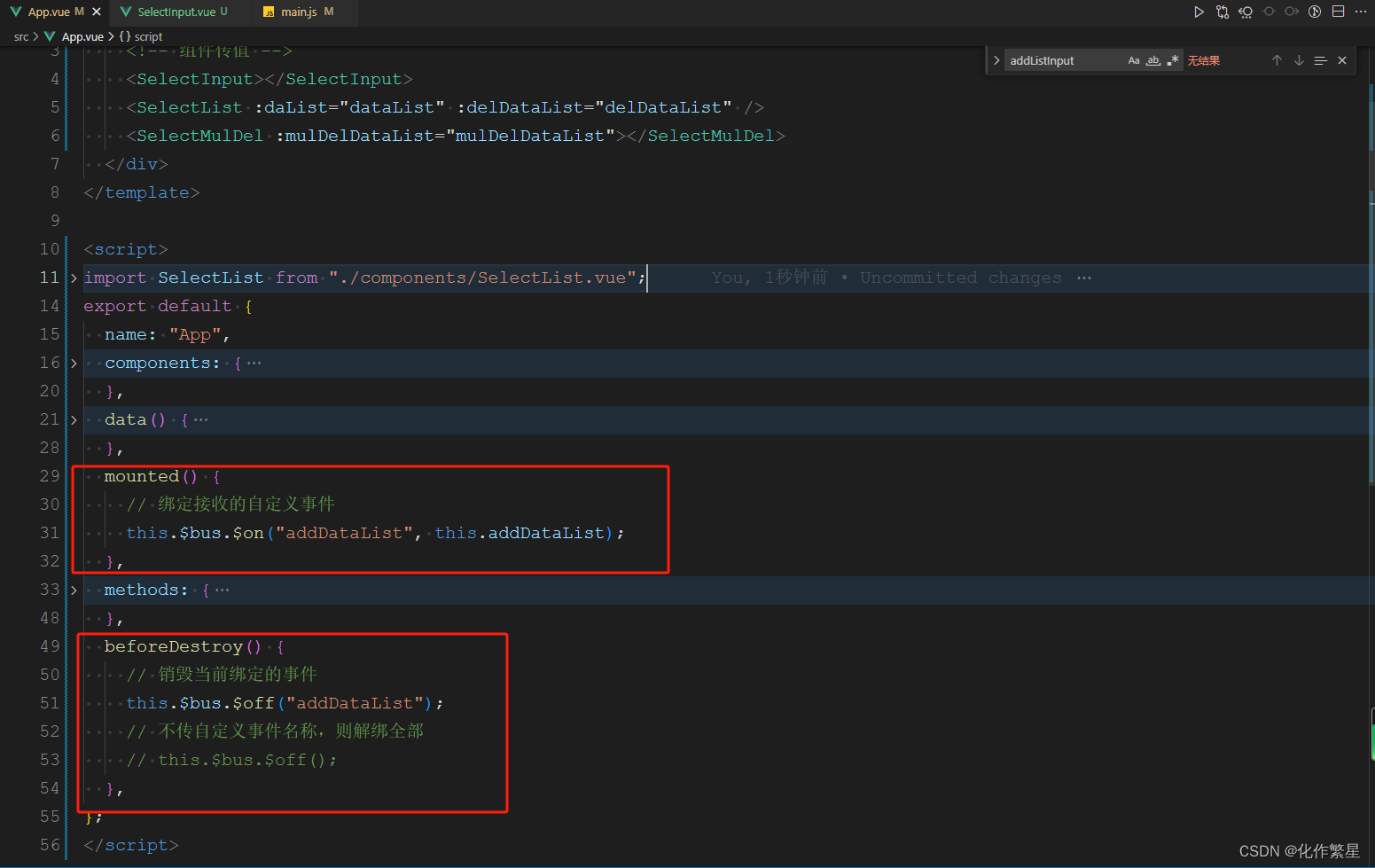Run the file with the play icon
Screen dimensions: 1375x868
coord(1199,12)
